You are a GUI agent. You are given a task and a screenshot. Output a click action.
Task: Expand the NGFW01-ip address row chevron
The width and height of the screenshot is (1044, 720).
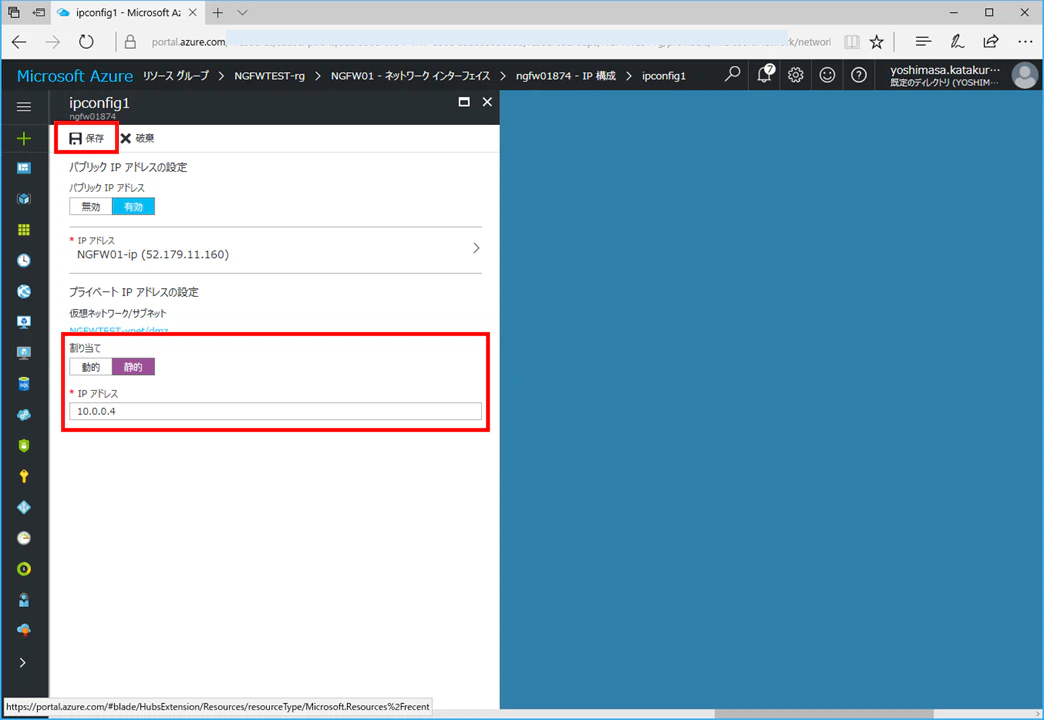[476, 248]
